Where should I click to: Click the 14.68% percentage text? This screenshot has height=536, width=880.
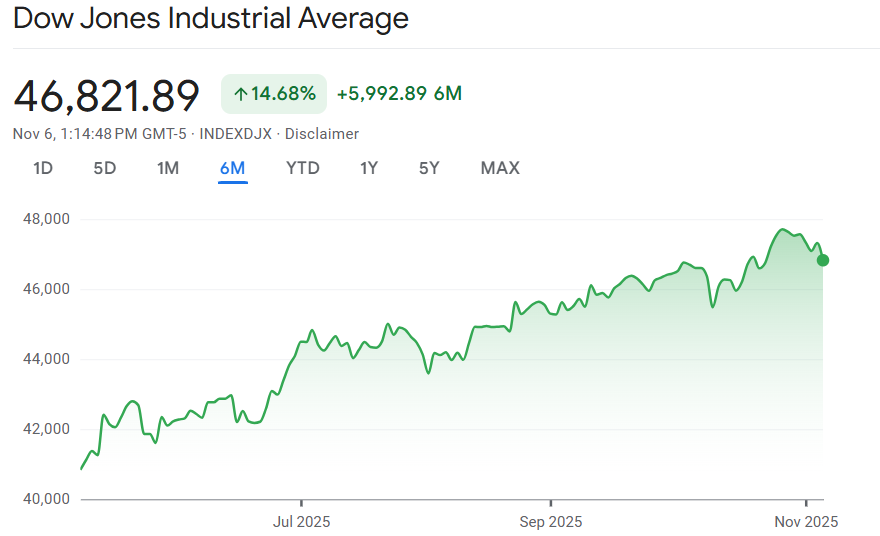point(283,94)
